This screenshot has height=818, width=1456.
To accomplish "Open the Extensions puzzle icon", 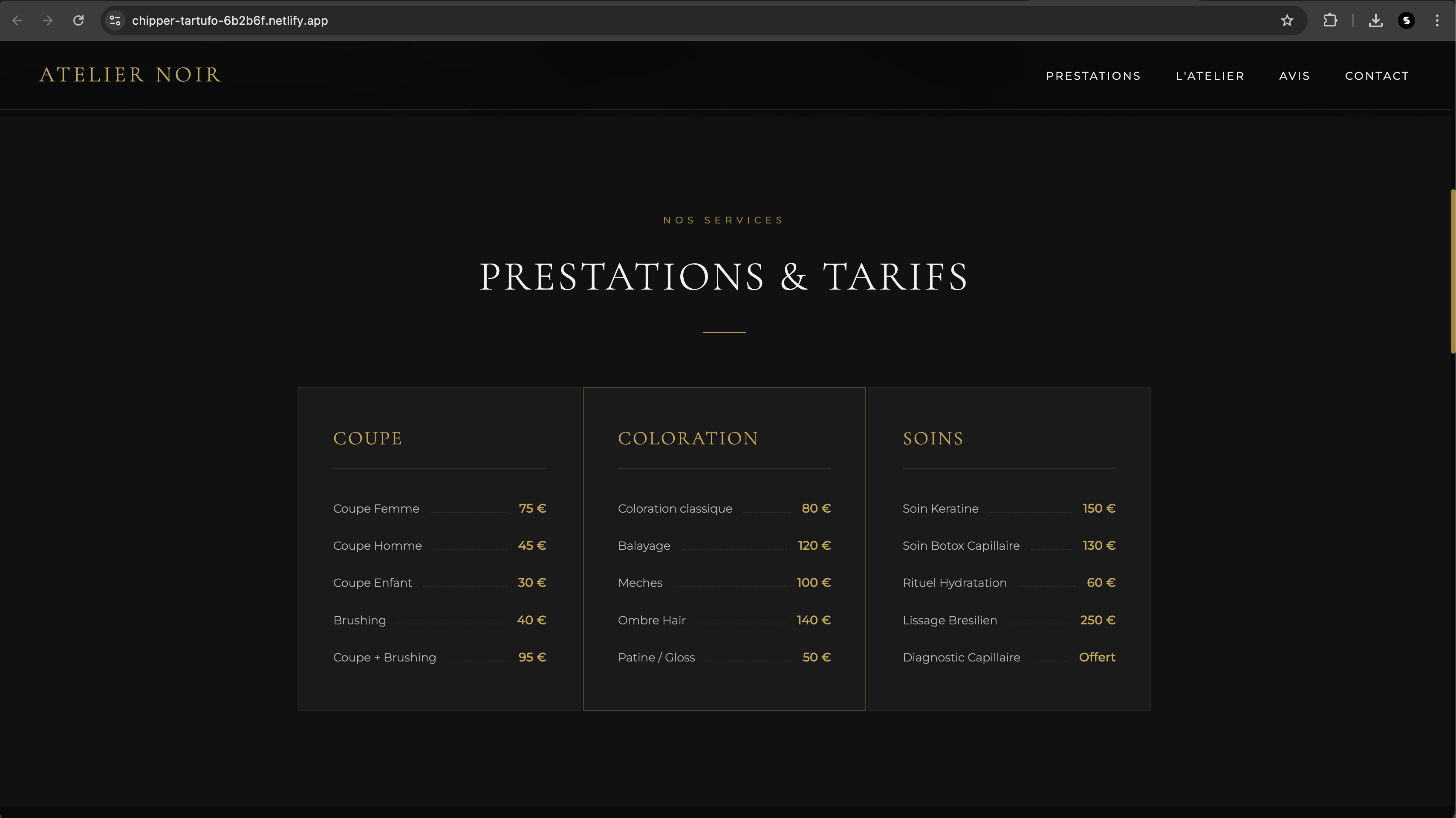I will (1330, 21).
